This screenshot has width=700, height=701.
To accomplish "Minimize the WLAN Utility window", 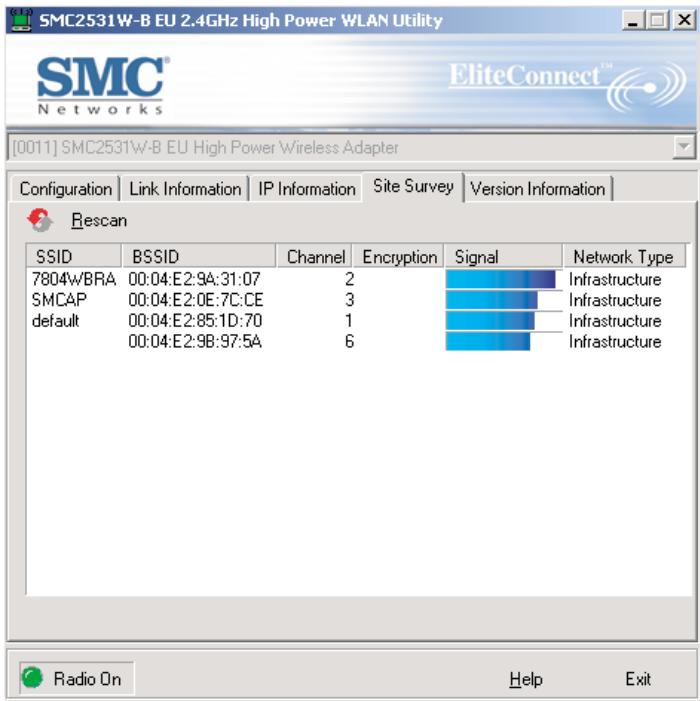I will coord(634,20).
